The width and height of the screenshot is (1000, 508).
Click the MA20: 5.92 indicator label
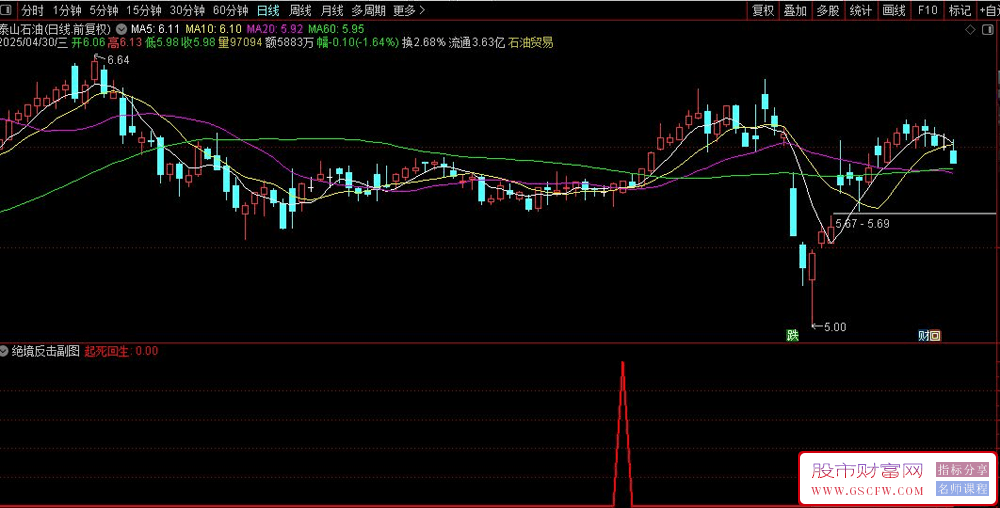click(275, 29)
